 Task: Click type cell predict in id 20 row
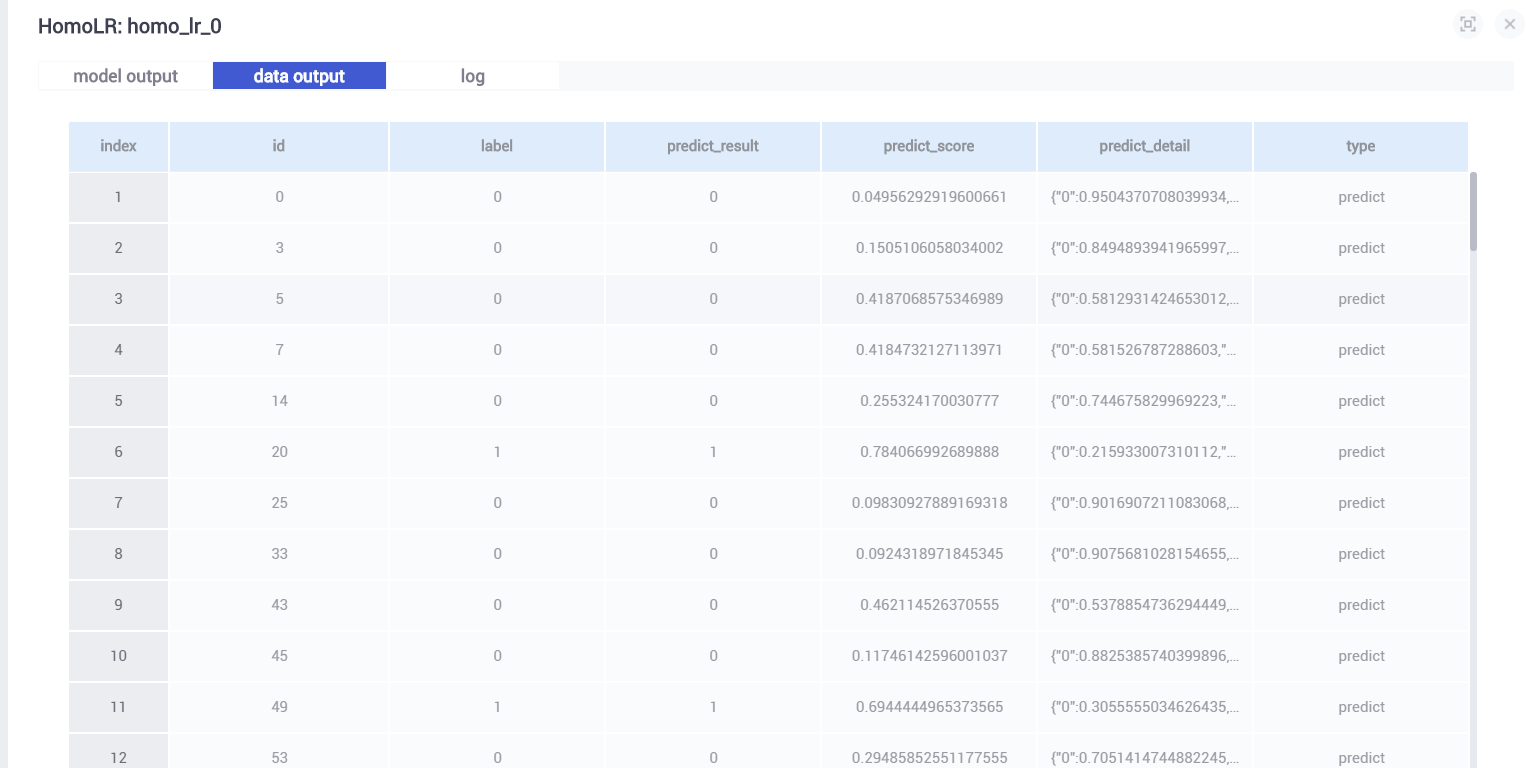coord(1361,452)
